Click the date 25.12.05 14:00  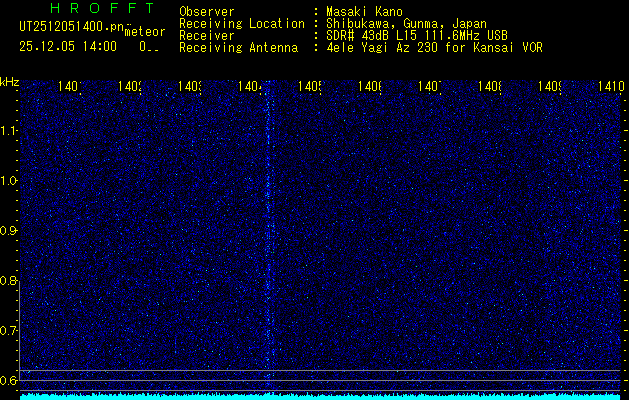68,47
